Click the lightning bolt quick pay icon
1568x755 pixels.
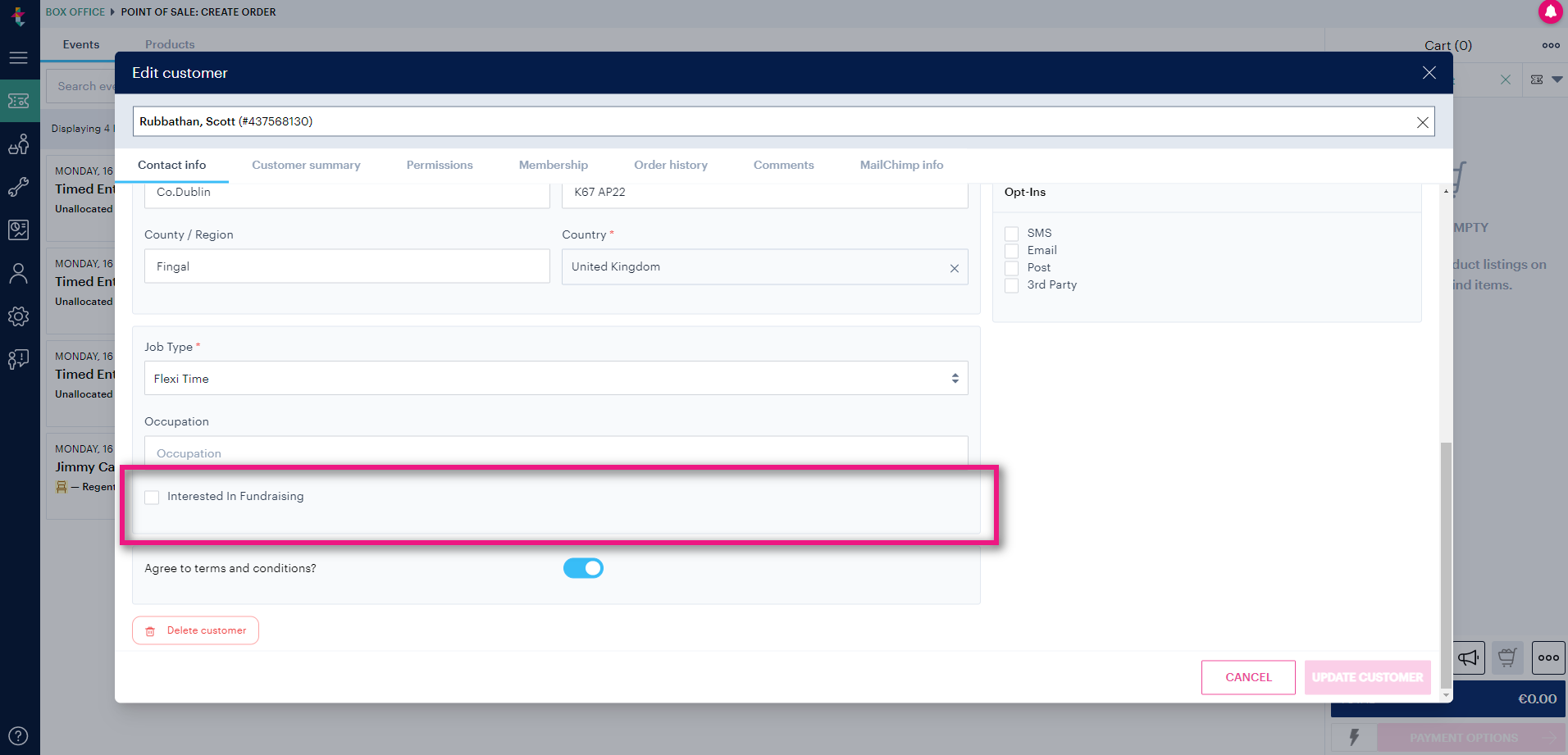(x=1354, y=737)
